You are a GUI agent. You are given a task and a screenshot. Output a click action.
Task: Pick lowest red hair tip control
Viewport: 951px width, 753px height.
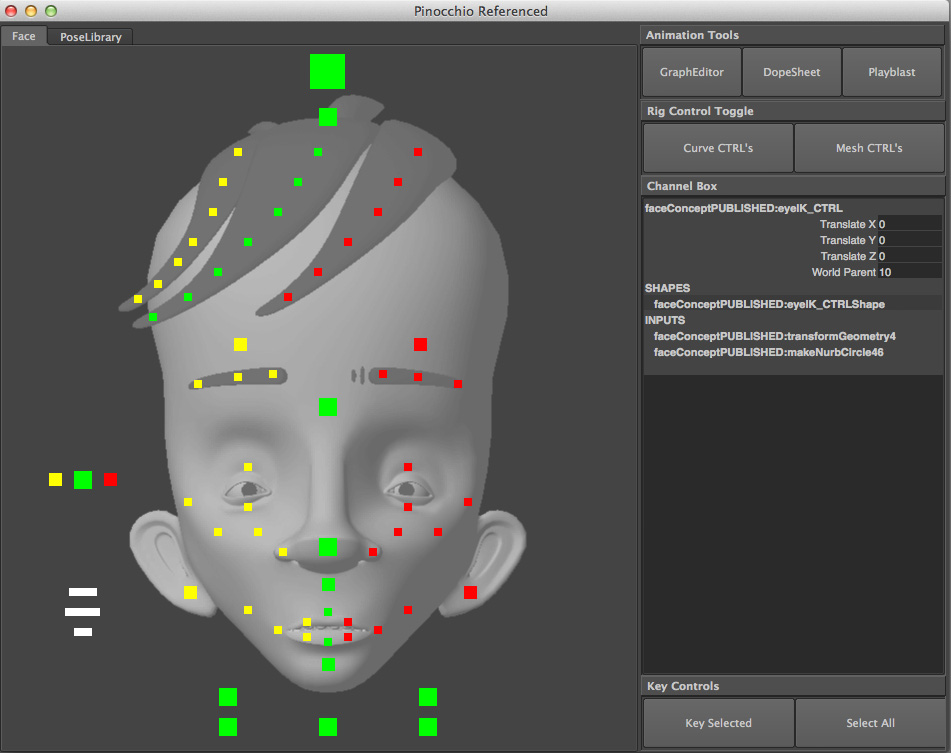tap(288, 297)
